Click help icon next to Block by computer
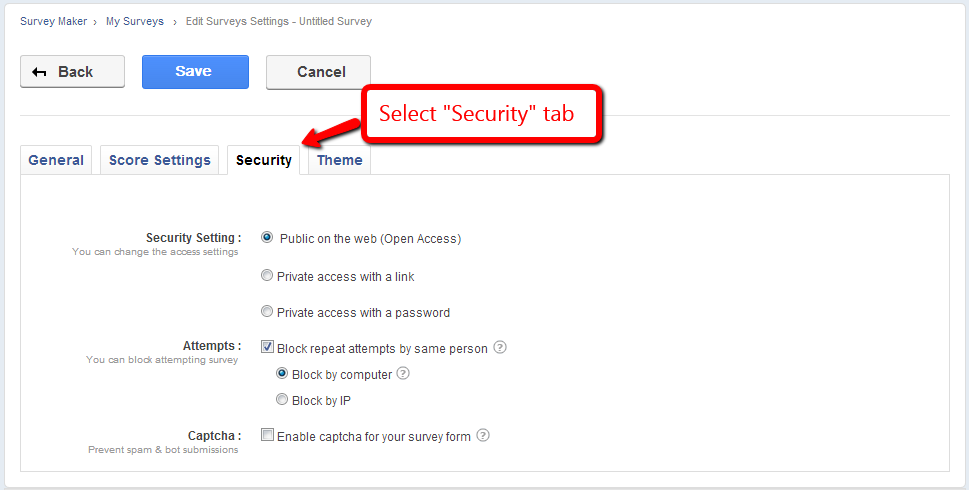Screen dimensions: 969x490 point(403,374)
